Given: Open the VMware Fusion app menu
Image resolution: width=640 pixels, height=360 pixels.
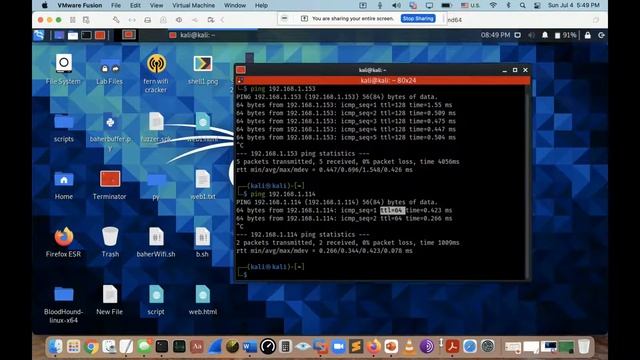Looking at the screenshot, I should click(80, 5).
